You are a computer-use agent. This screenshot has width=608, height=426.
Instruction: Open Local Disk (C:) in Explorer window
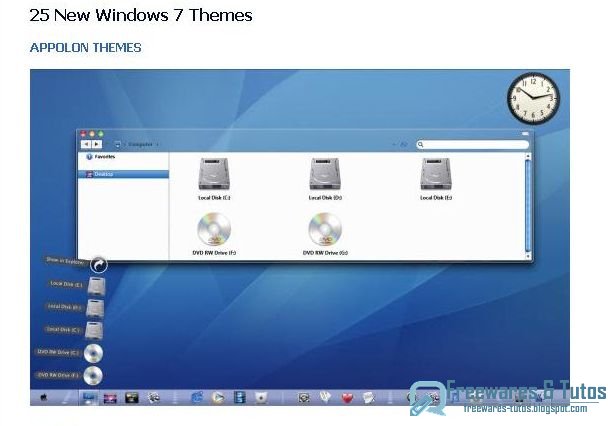pos(214,174)
